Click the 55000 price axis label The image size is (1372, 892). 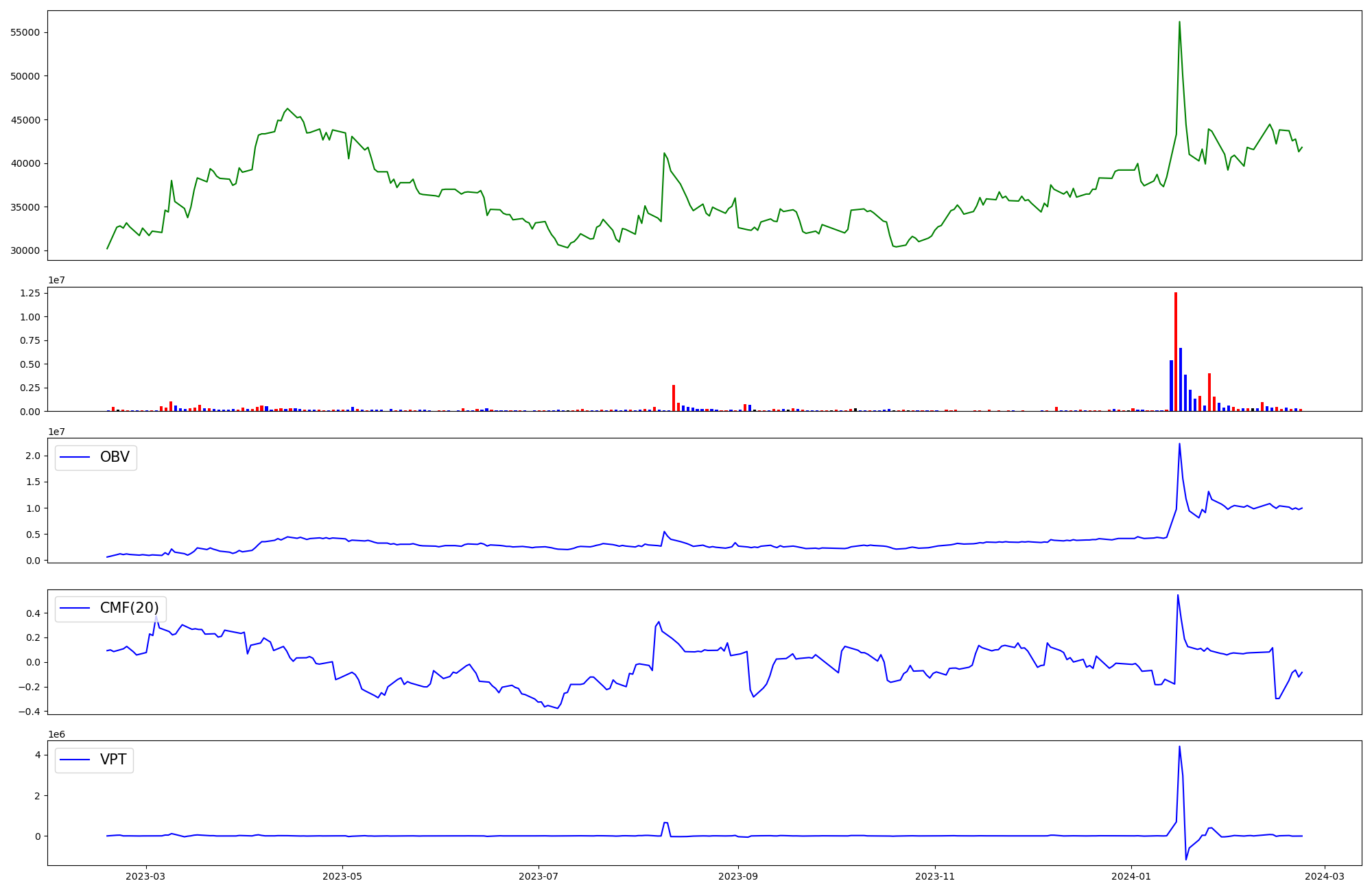pos(25,32)
